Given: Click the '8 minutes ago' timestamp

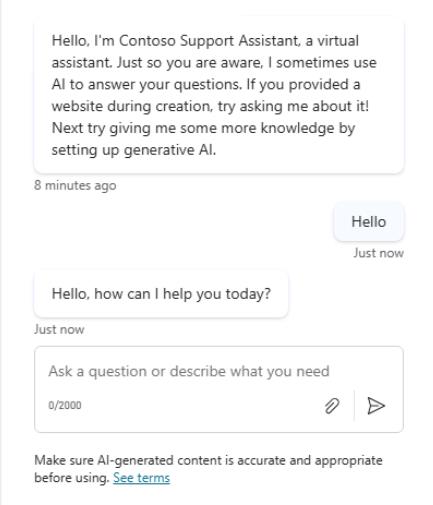Looking at the screenshot, I should [x=75, y=185].
